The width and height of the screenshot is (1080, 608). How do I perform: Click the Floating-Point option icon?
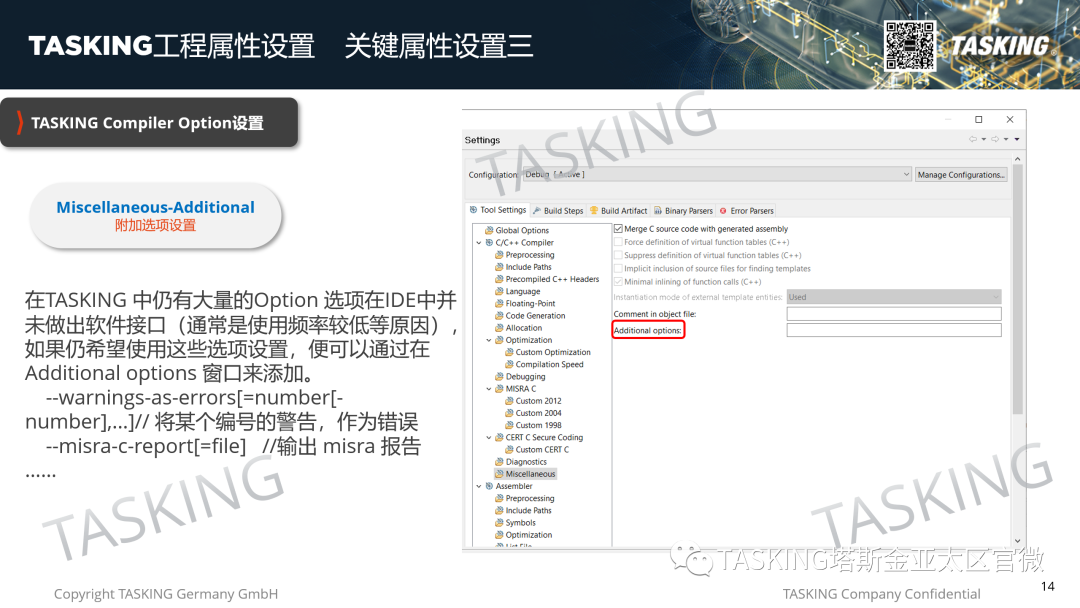[x=499, y=304]
